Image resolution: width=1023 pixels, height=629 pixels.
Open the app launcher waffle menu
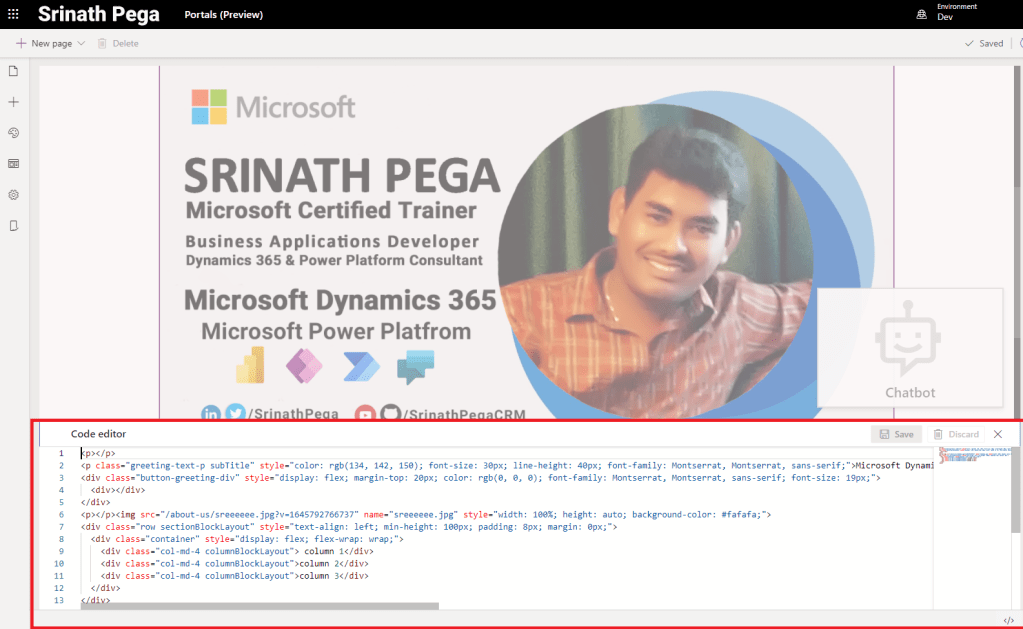[13, 15]
